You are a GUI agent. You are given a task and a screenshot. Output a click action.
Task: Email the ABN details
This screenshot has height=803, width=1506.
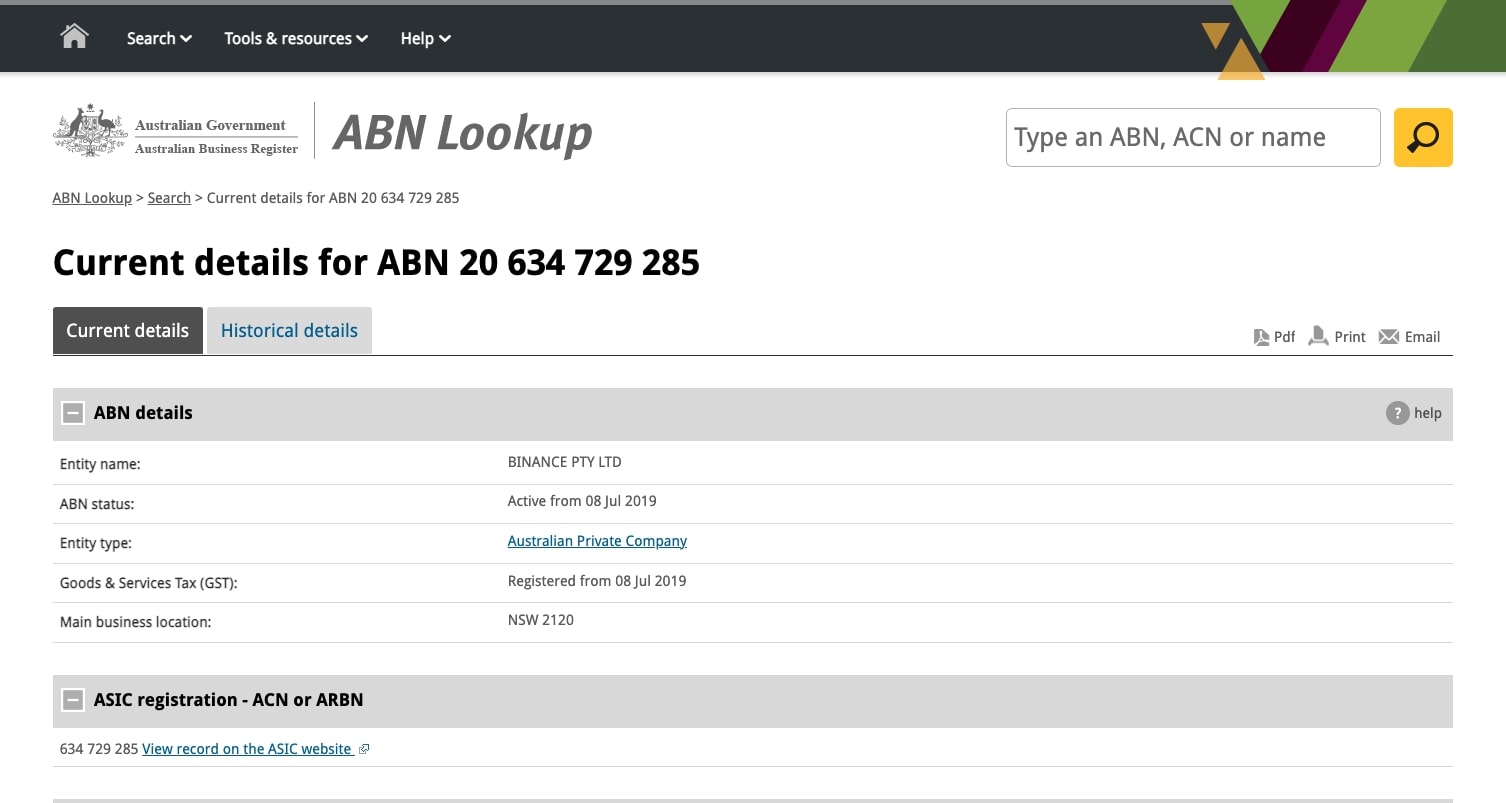pos(1409,337)
